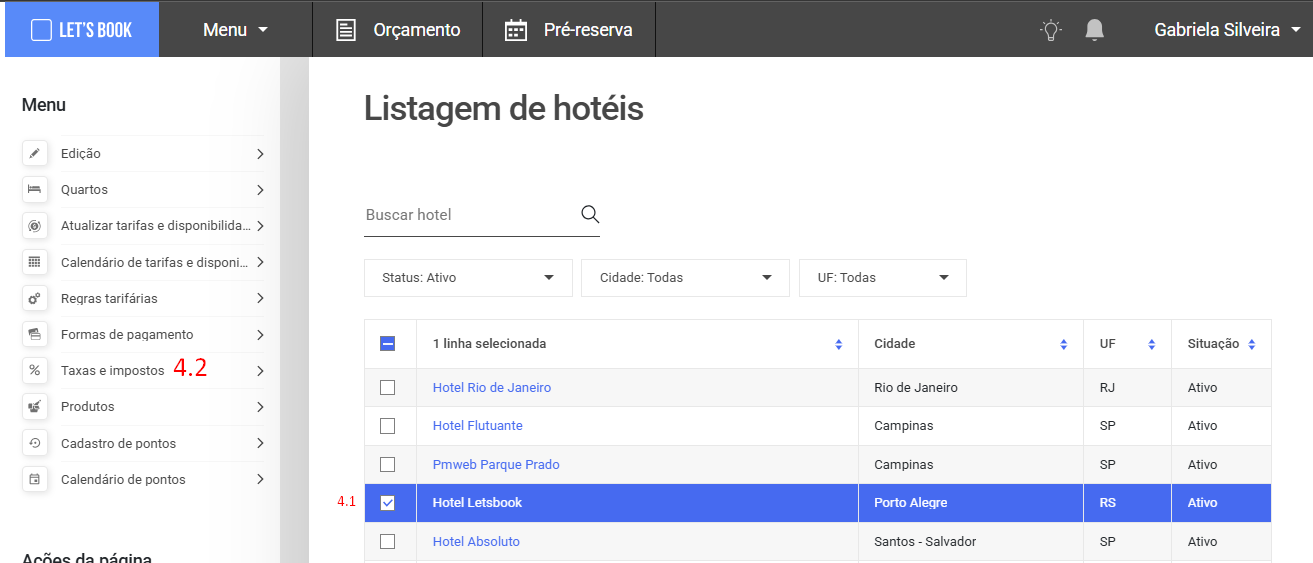Open the Hotel Flutuante link
The image size is (1313, 563).
click(477, 426)
